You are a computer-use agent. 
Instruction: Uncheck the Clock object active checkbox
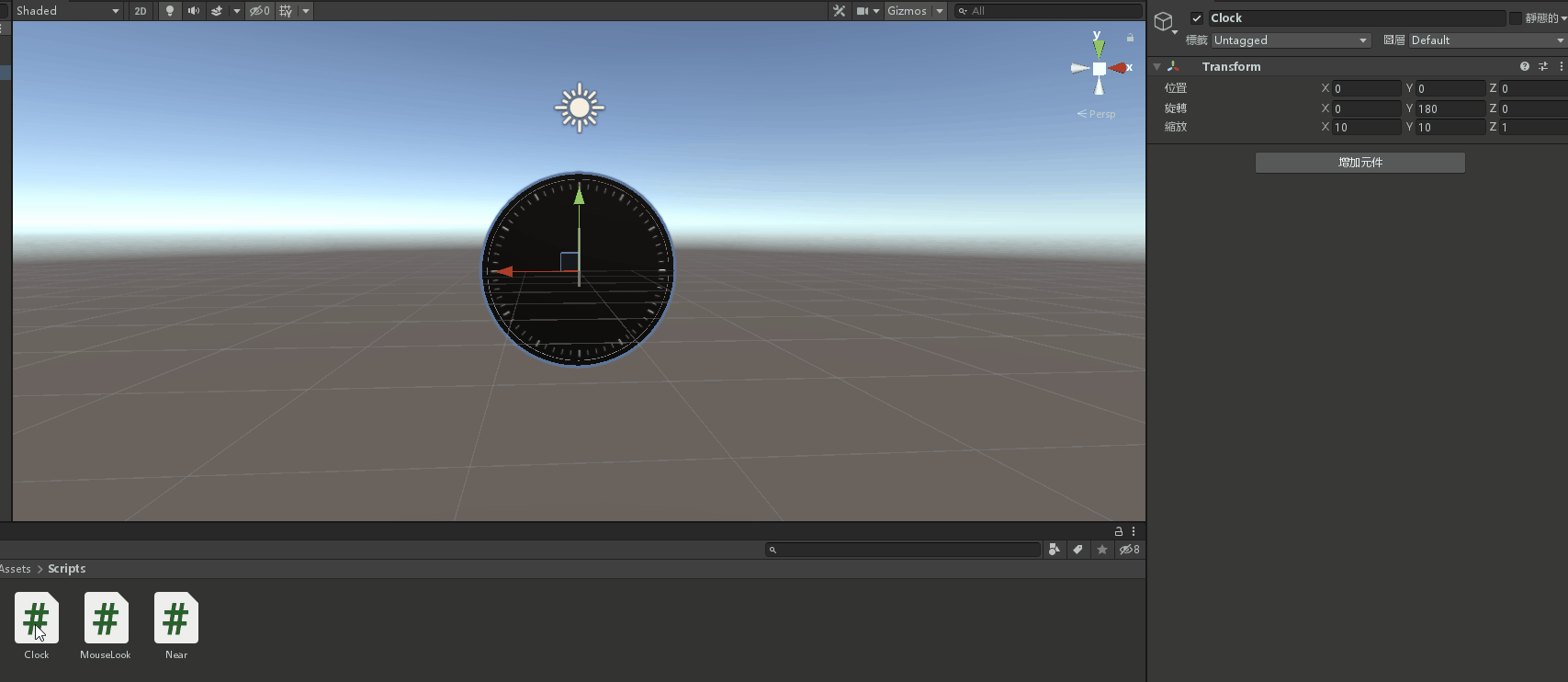pyautogui.click(x=1197, y=18)
